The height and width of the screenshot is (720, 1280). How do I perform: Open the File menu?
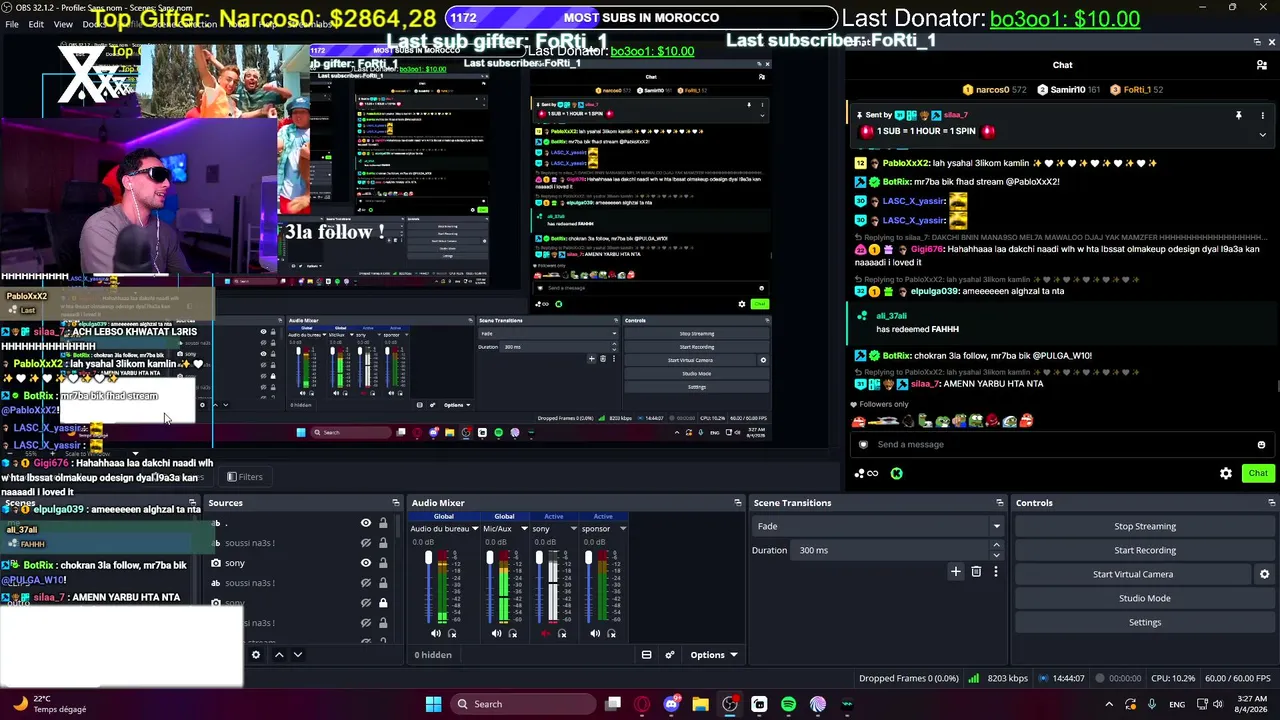[x=12, y=24]
